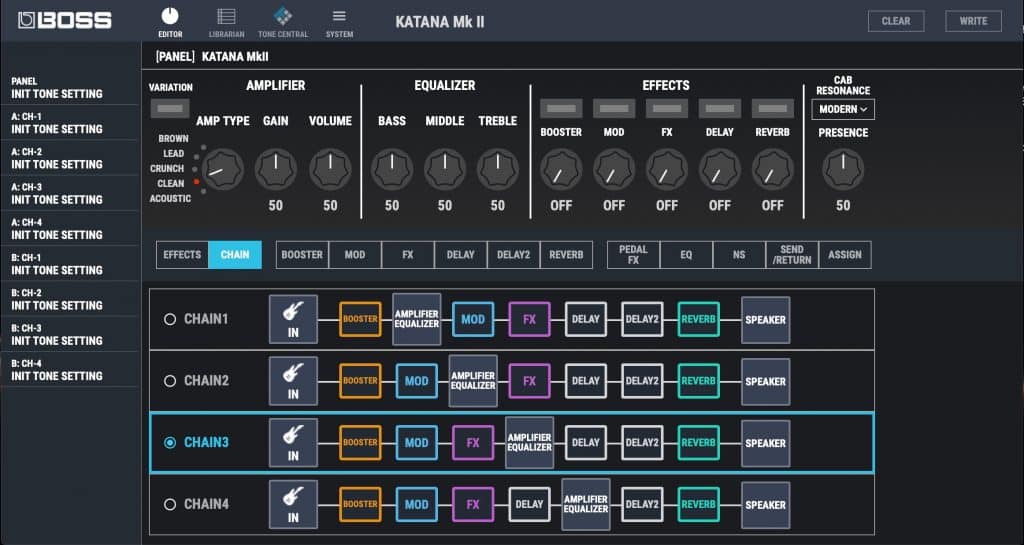1024x545 pixels.
Task: Open the NS tab
Action: (x=739, y=255)
